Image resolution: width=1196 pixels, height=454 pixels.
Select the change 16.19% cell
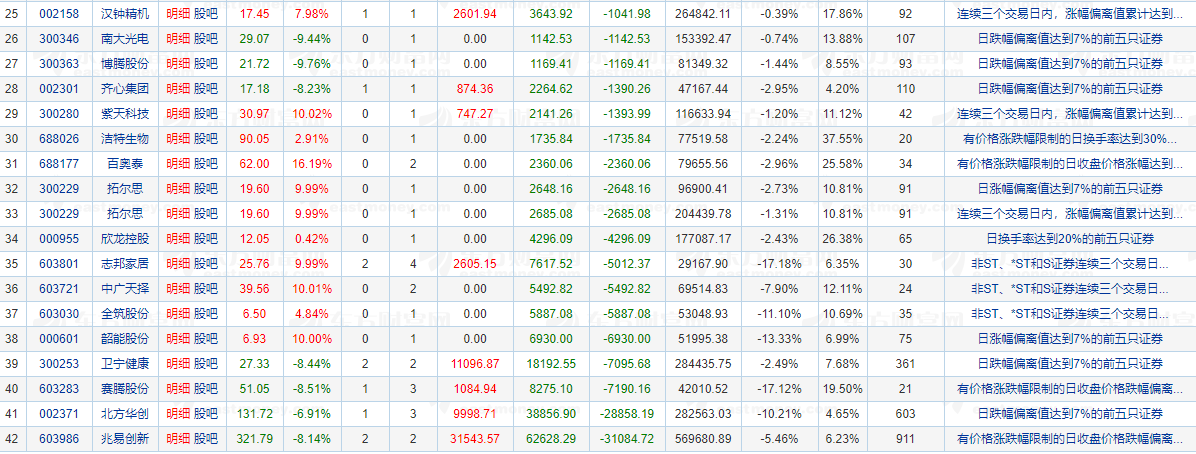[x=311, y=163]
